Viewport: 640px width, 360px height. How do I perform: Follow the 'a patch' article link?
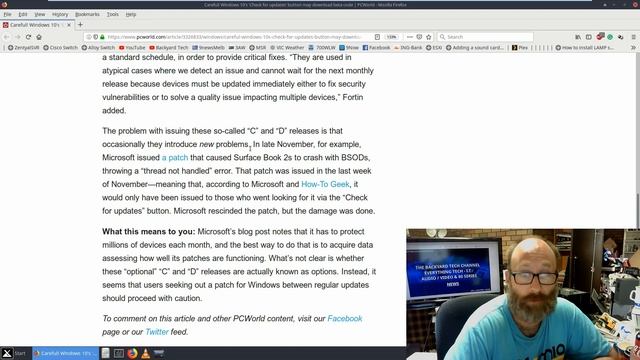coord(175,158)
